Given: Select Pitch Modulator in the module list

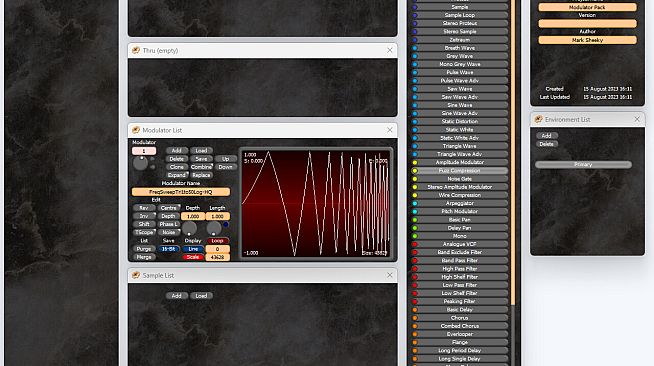Looking at the screenshot, I should [x=460, y=211].
